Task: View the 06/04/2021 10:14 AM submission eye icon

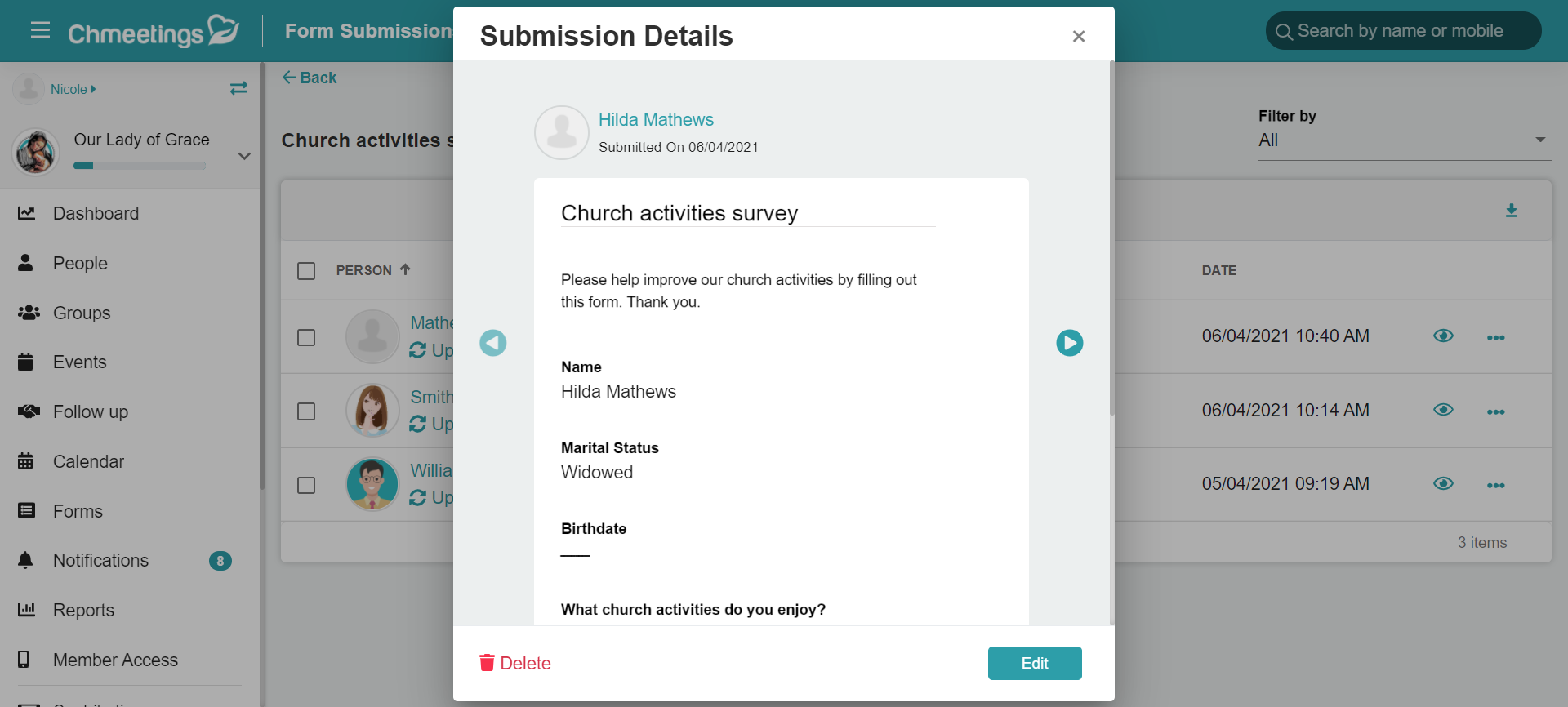Action: click(1443, 410)
